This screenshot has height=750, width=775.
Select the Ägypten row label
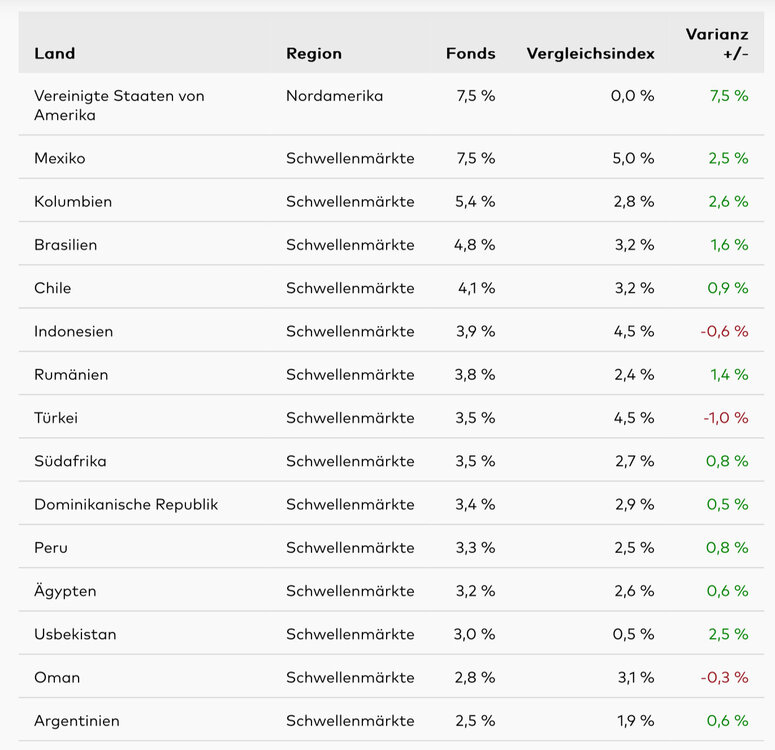(65, 591)
